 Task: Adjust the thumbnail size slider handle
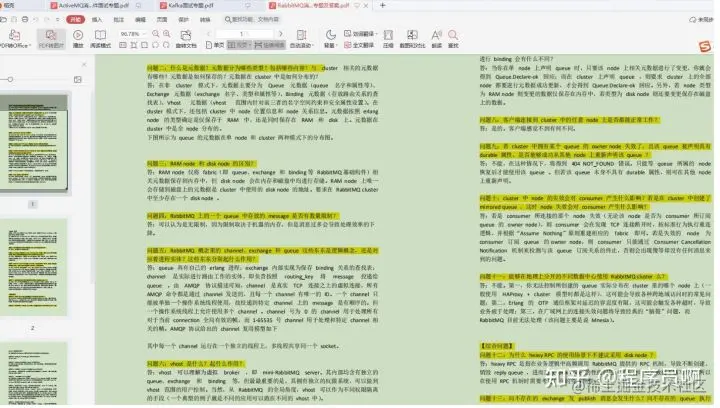[x=10, y=79]
